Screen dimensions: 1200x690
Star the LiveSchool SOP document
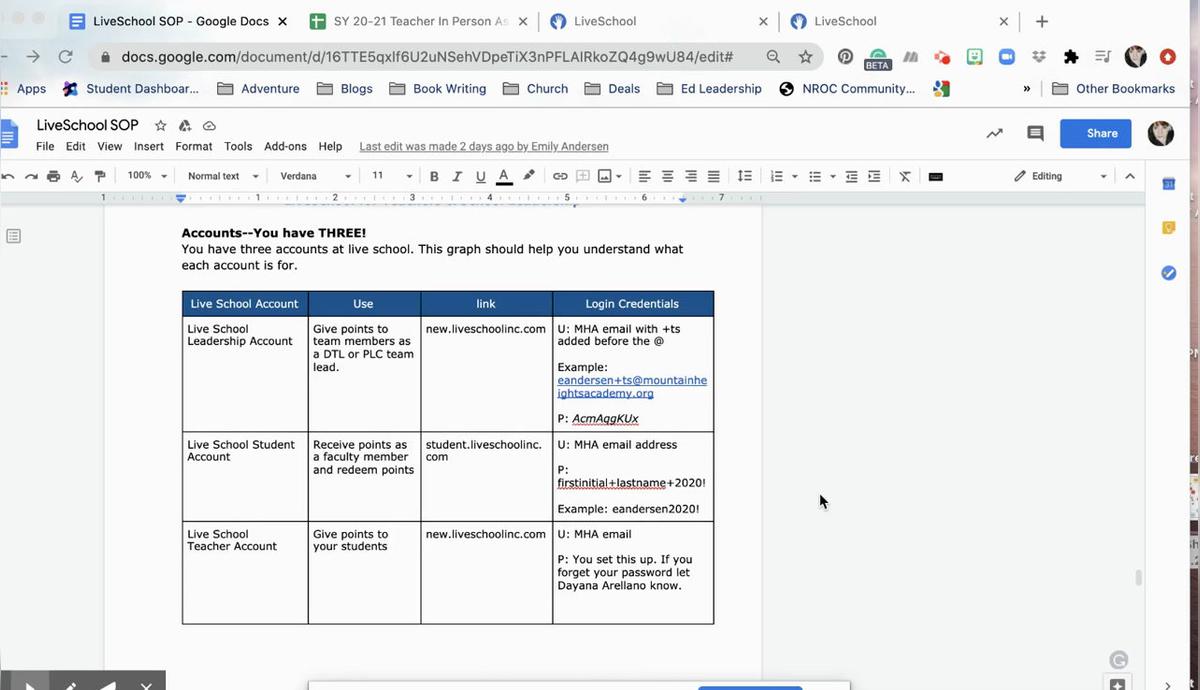161,126
